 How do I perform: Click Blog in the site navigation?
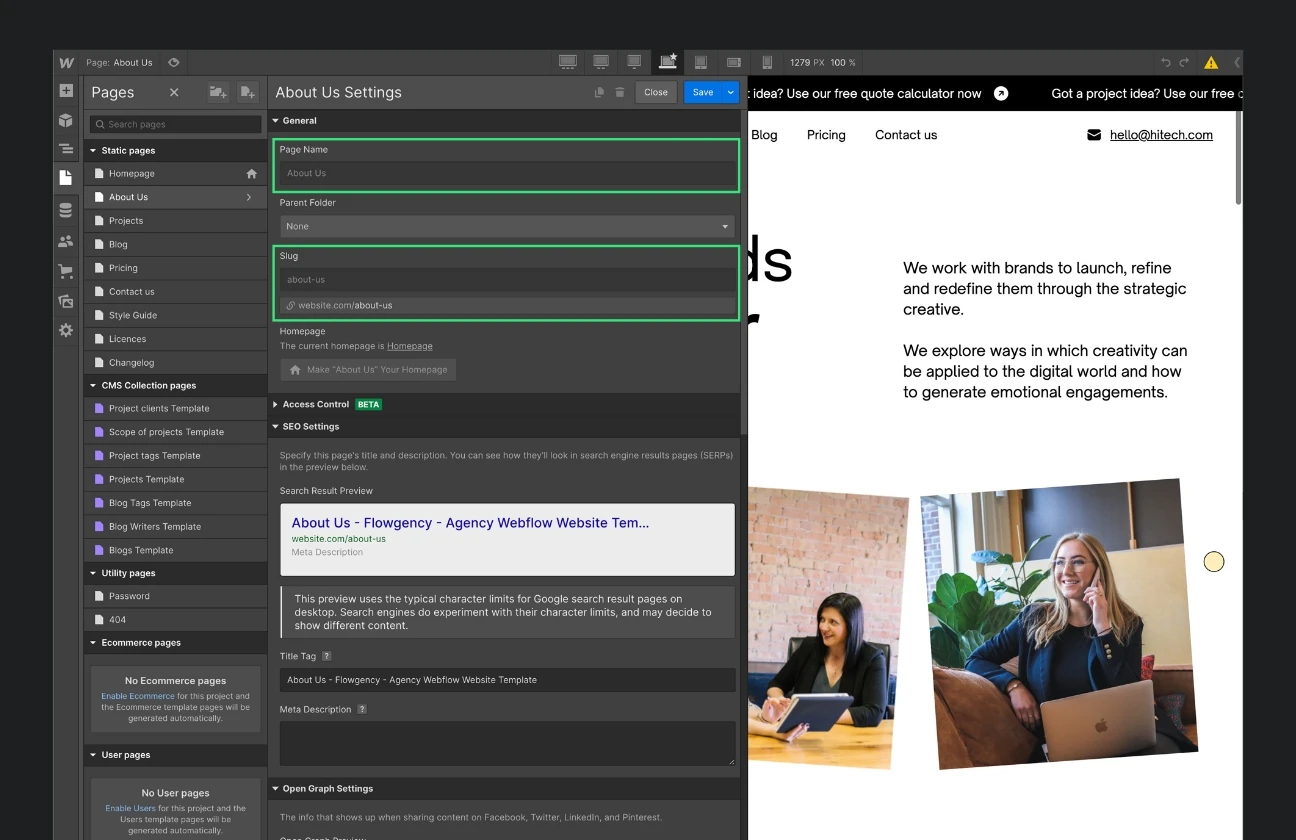[764, 135]
